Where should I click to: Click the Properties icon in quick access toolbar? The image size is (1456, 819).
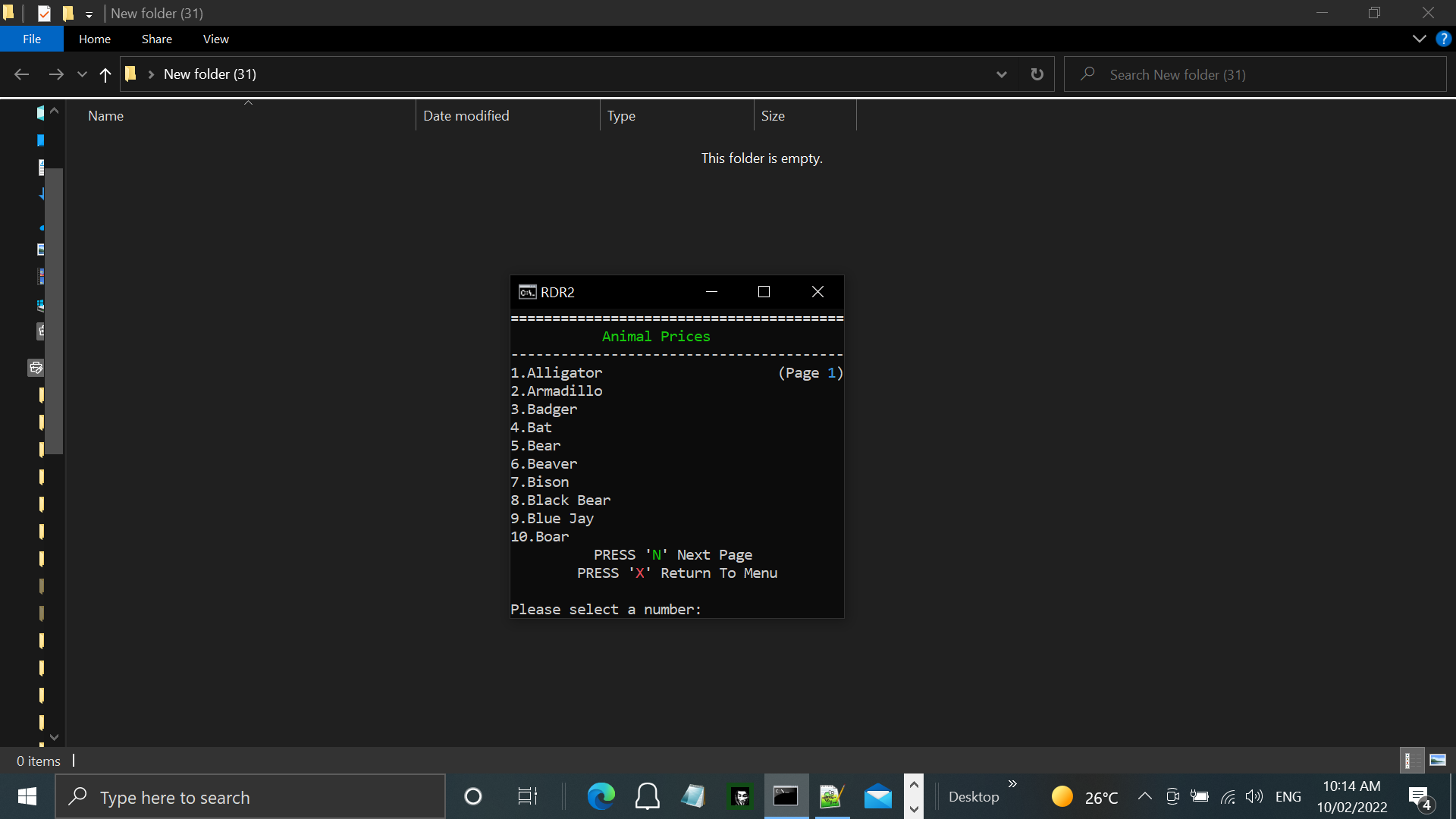coord(44,13)
